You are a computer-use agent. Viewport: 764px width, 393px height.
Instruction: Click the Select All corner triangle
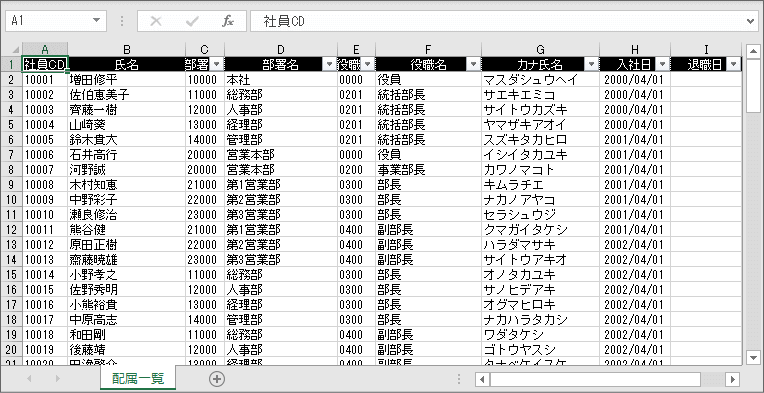click(15, 50)
